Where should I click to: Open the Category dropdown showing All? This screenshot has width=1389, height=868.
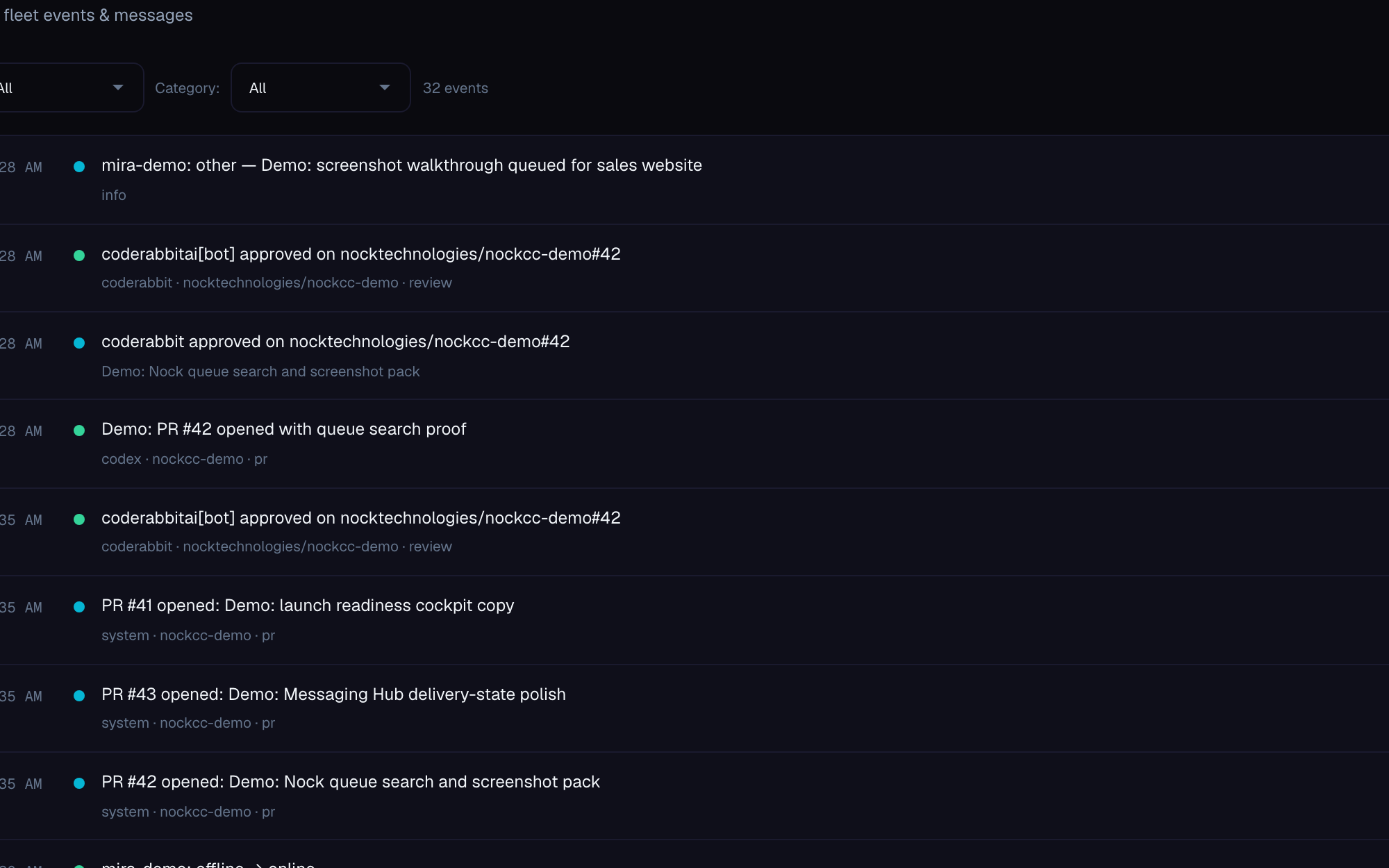click(320, 87)
